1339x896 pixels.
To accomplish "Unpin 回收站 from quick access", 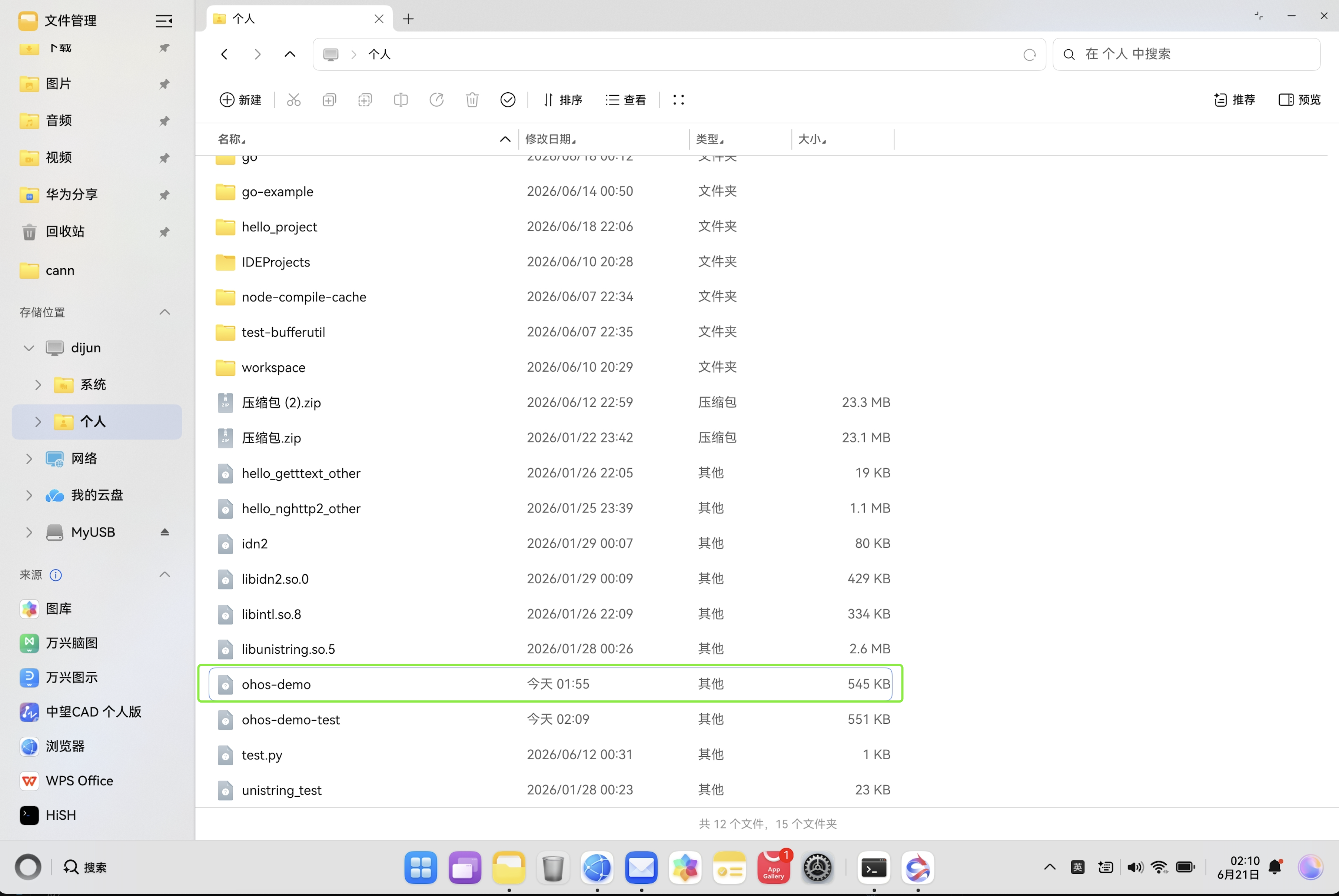I will pos(164,232).
